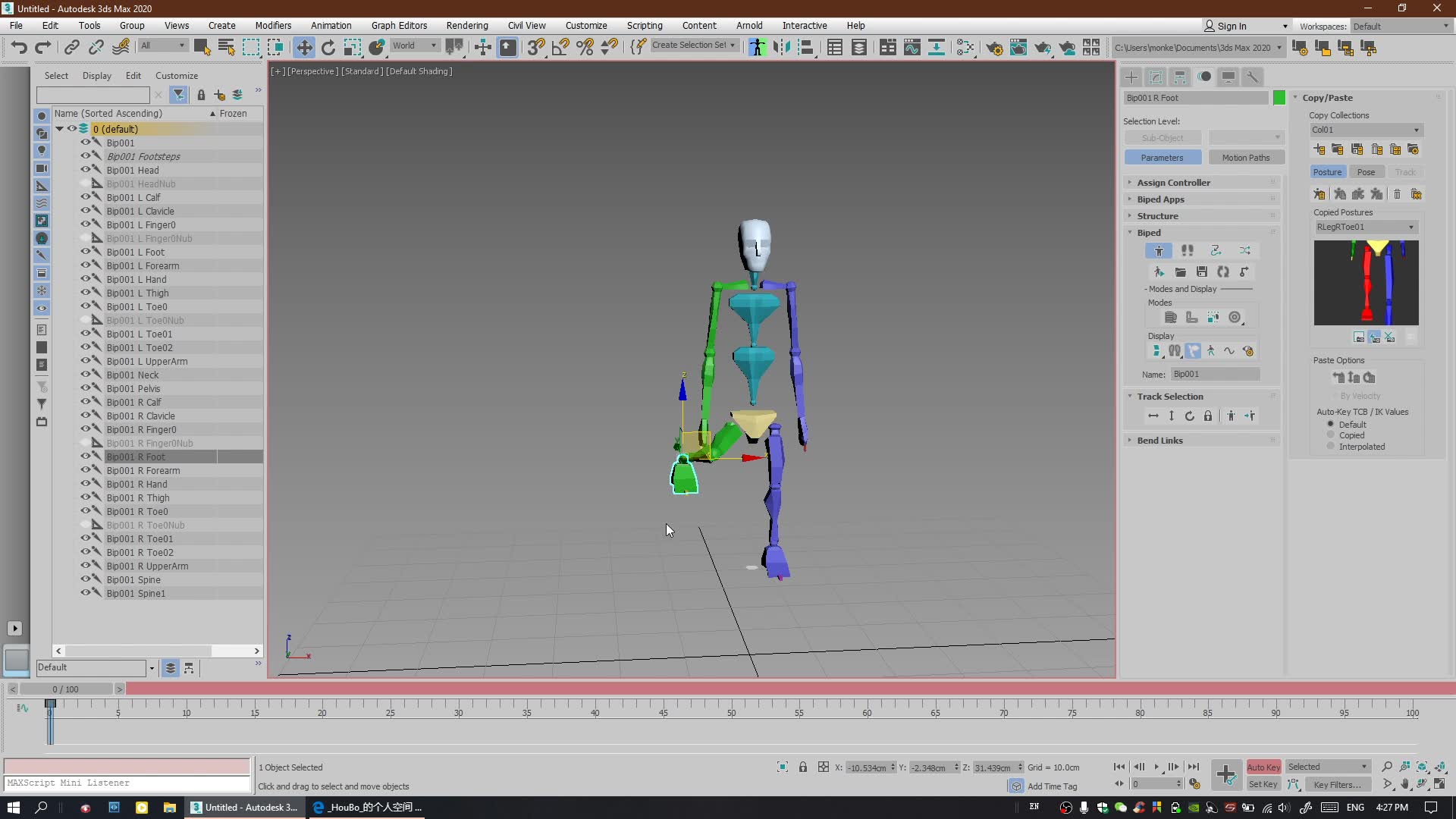Click the Parameters tab
This screenshot has height=819, width=1456.
click(x=1162, y=157)
